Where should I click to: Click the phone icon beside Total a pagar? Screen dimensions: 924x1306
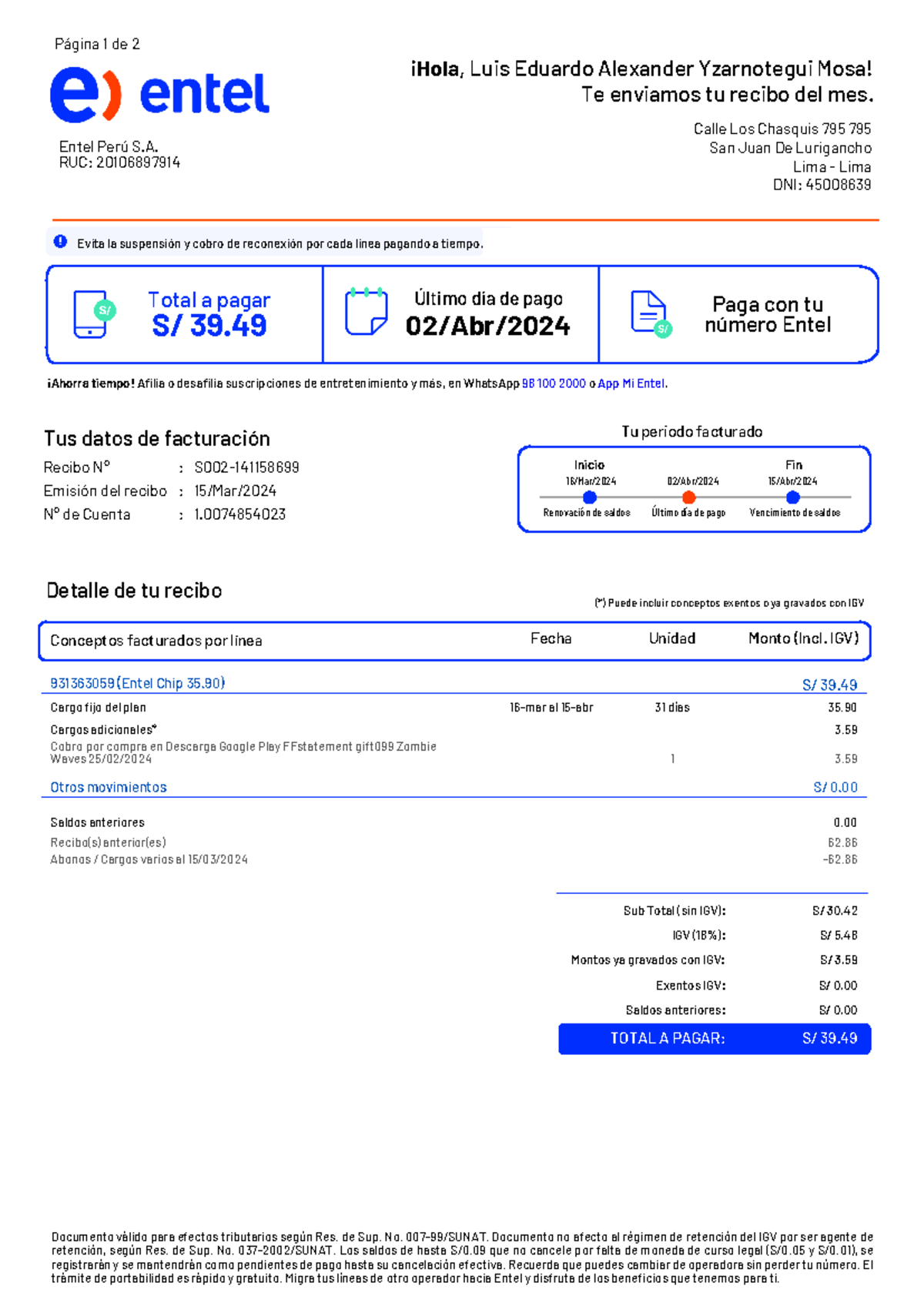pyautogui.click(x=94, y=314)
